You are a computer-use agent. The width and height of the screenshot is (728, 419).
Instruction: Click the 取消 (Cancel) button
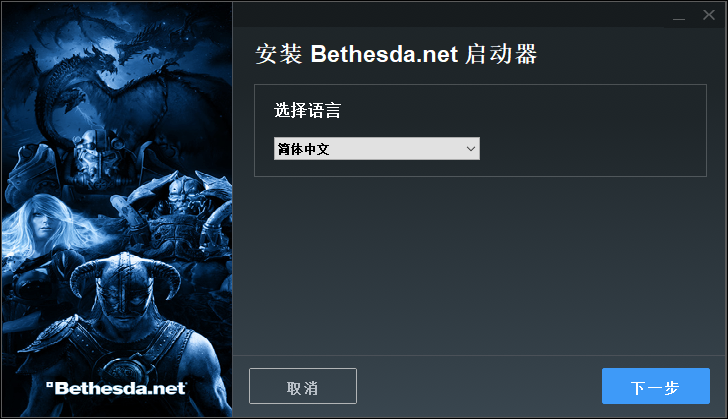[303, 386]
